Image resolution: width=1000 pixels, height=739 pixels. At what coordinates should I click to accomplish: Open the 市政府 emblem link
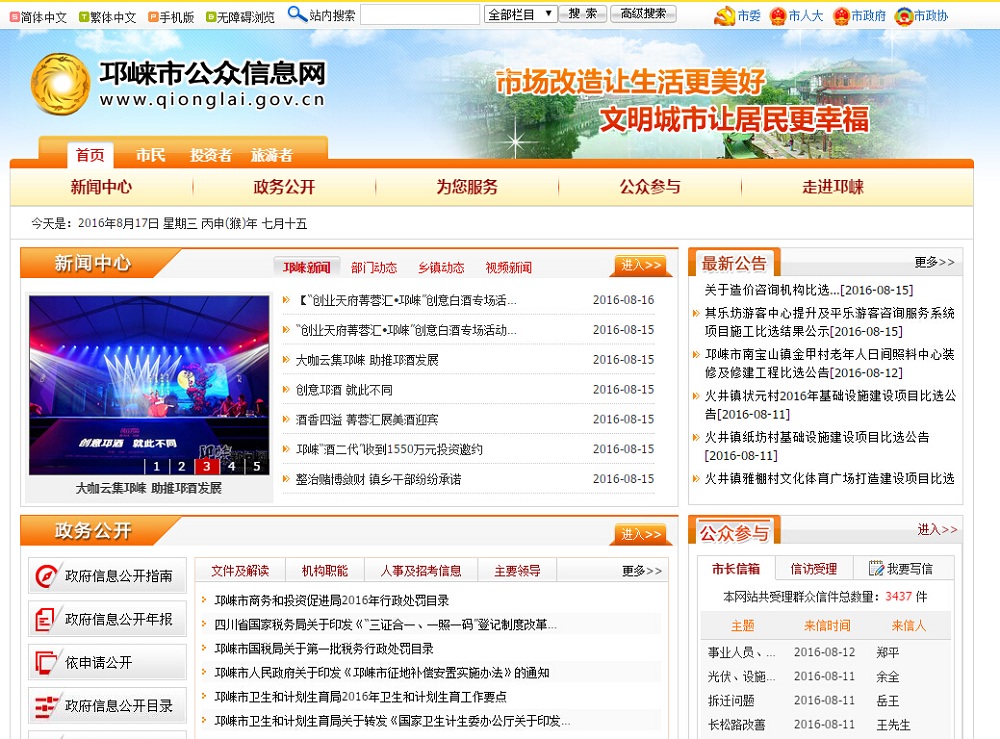[841, 16]
